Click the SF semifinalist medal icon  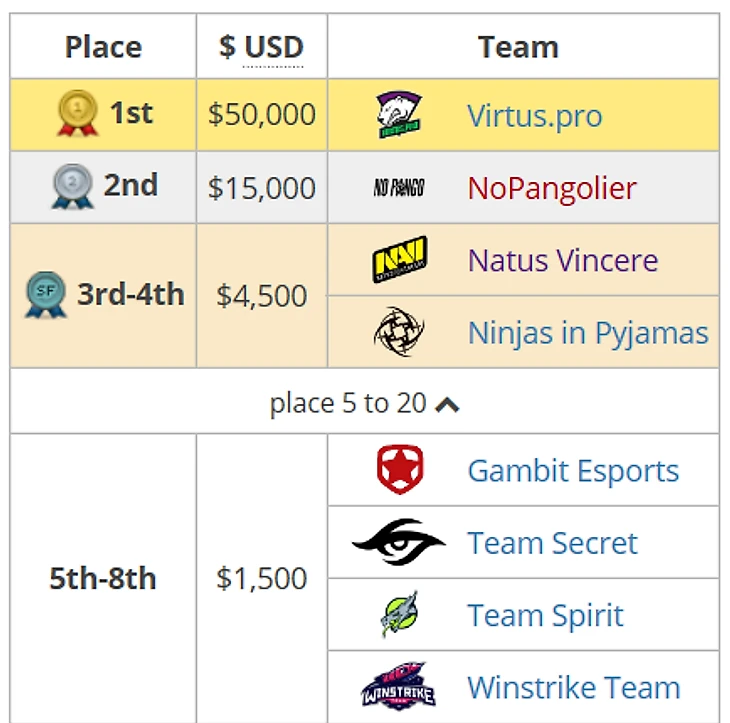coord(45,295)
